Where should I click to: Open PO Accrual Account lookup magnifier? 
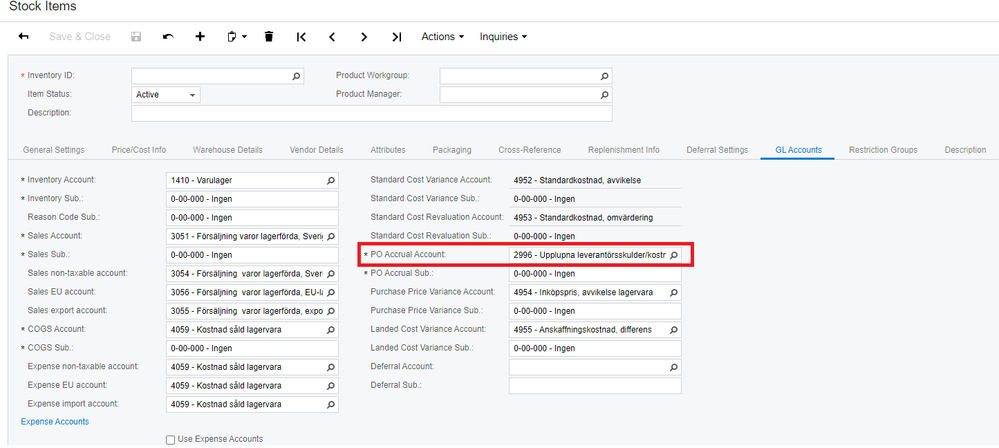point(673,255)
